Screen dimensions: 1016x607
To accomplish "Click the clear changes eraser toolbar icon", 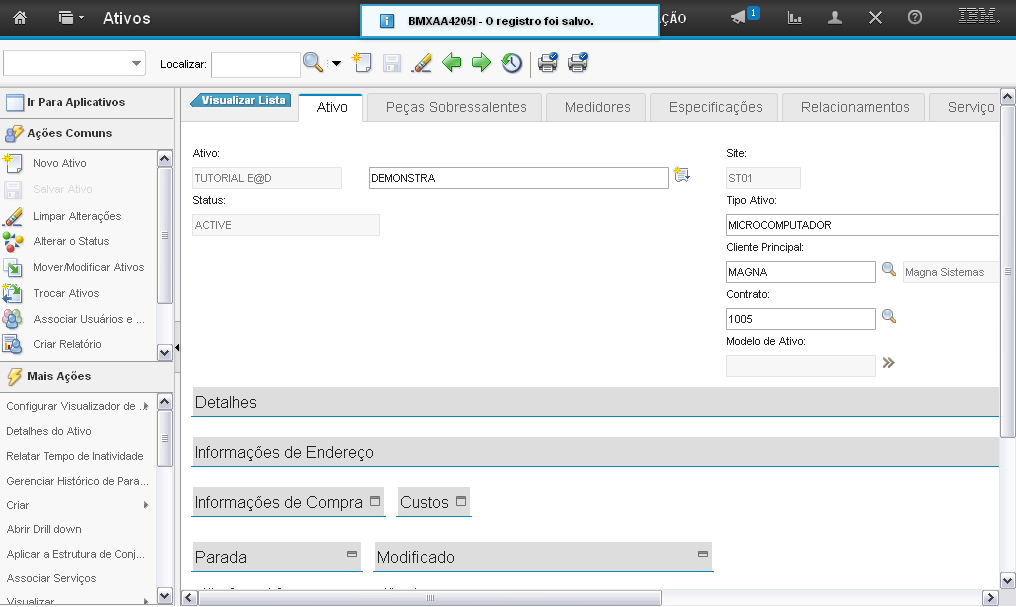I will pyautogui.click(x=421, y=63).
